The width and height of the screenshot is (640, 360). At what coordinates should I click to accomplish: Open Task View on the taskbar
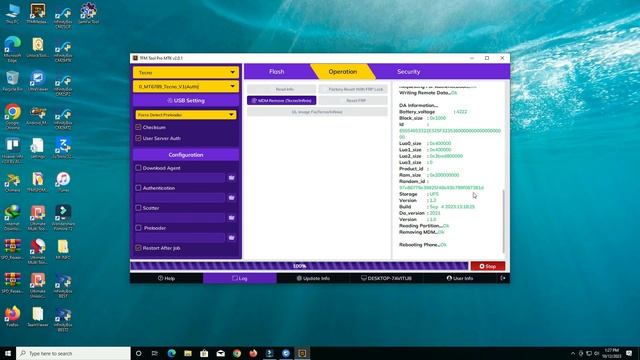(155, 353)
